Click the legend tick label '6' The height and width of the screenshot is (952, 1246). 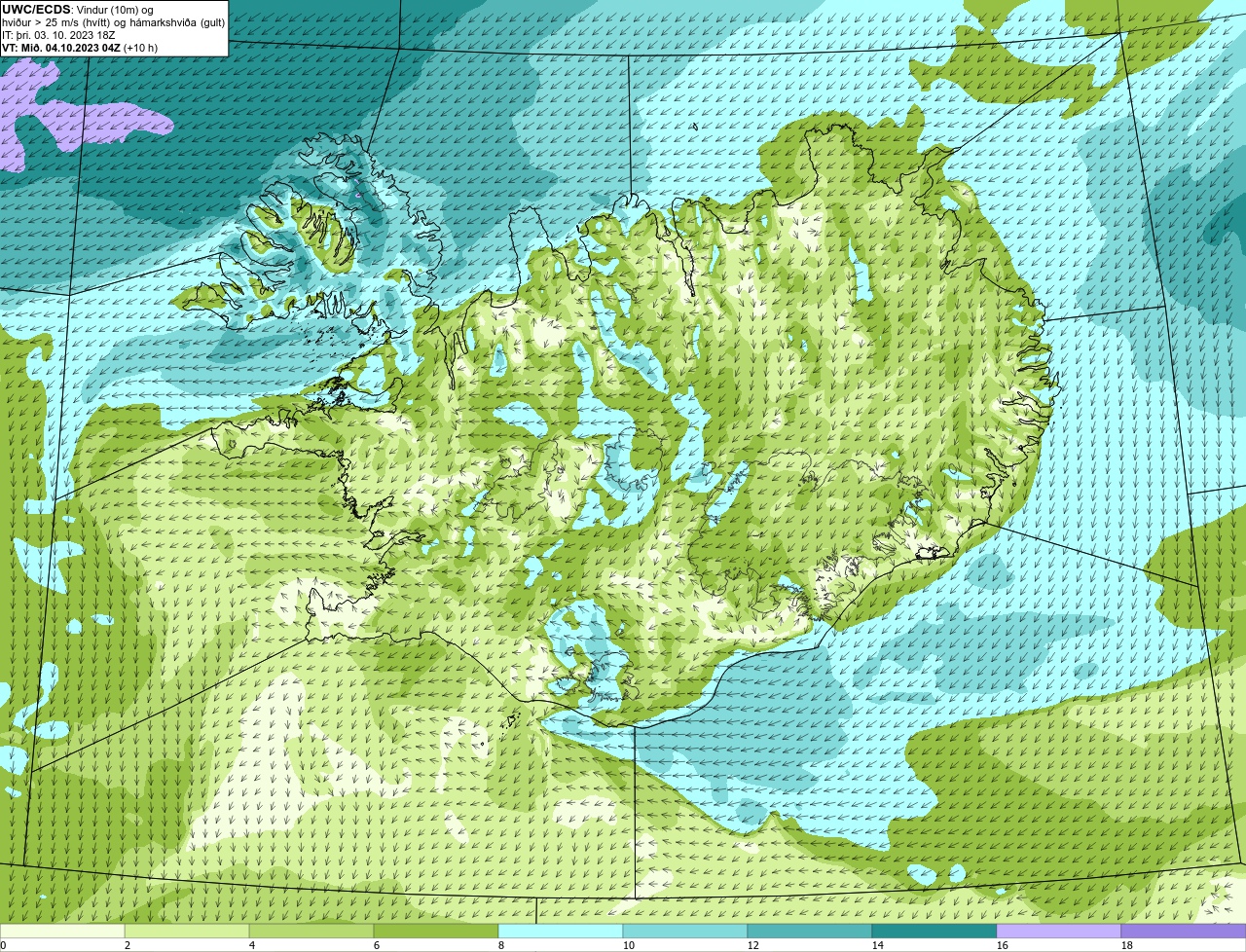(x=377, y=945)
